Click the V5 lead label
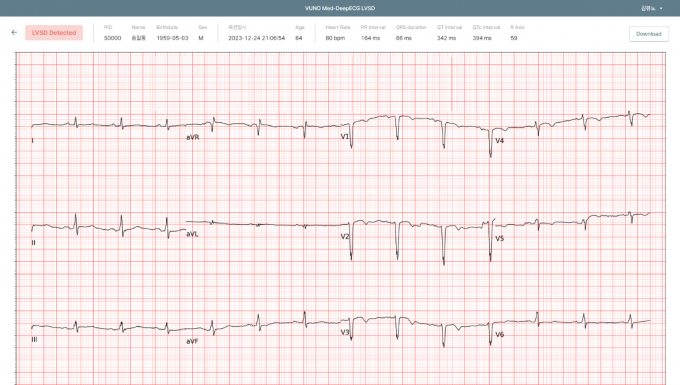 500,238
